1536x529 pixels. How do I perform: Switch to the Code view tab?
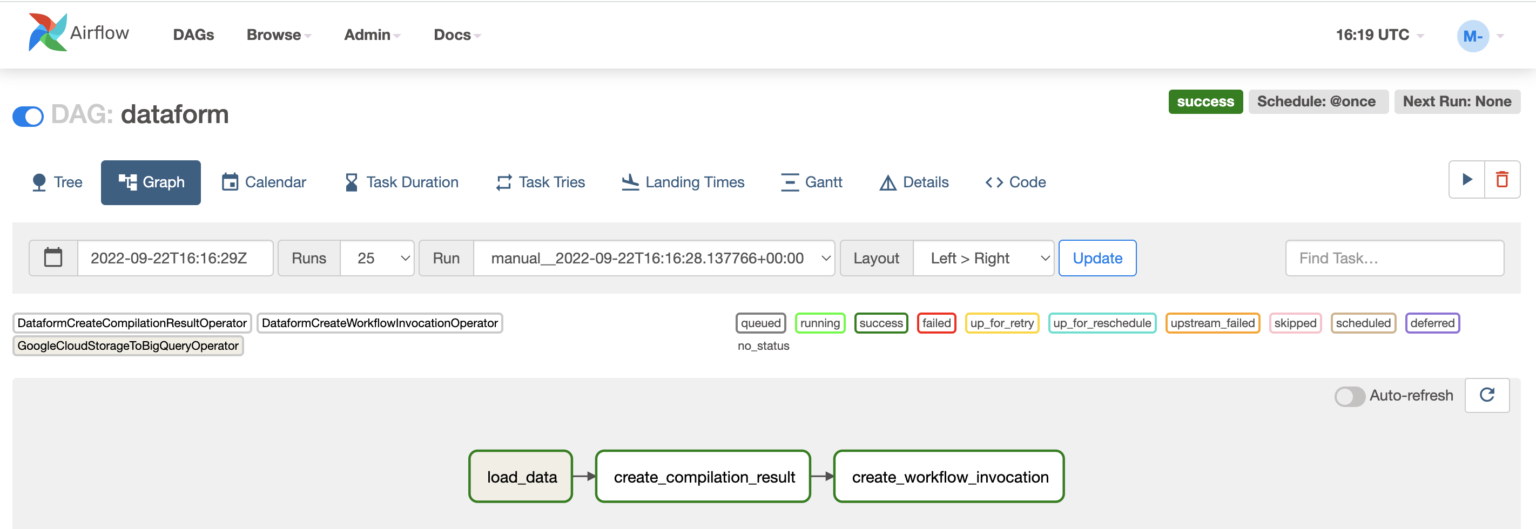tap(1016, 182)
